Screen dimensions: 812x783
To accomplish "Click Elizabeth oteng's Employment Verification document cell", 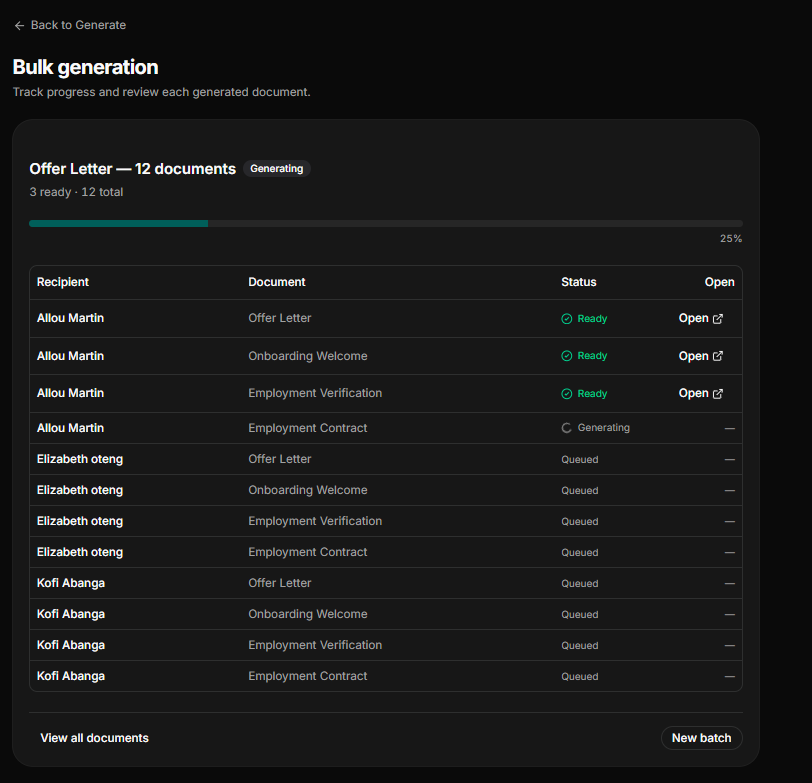I will [x=315, y=521].
